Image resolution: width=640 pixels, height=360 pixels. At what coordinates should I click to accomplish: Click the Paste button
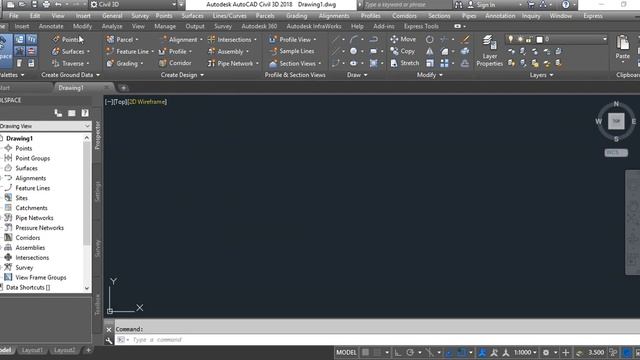click(x=622, y=48)
